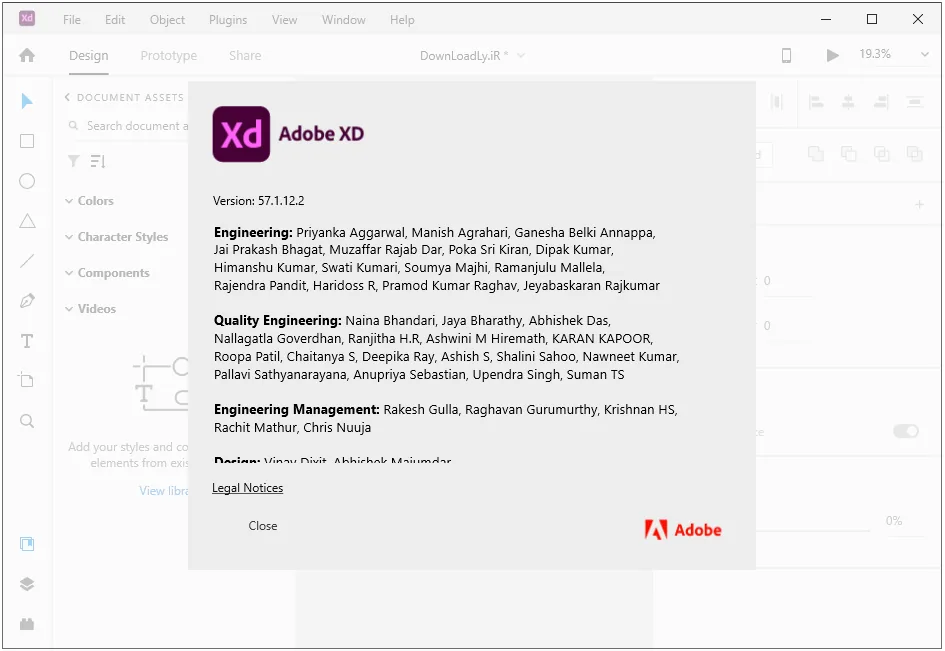This screenshot has width=945, height=651.
Task: Open the Plugins panel icon
Action: pos(27,624)
